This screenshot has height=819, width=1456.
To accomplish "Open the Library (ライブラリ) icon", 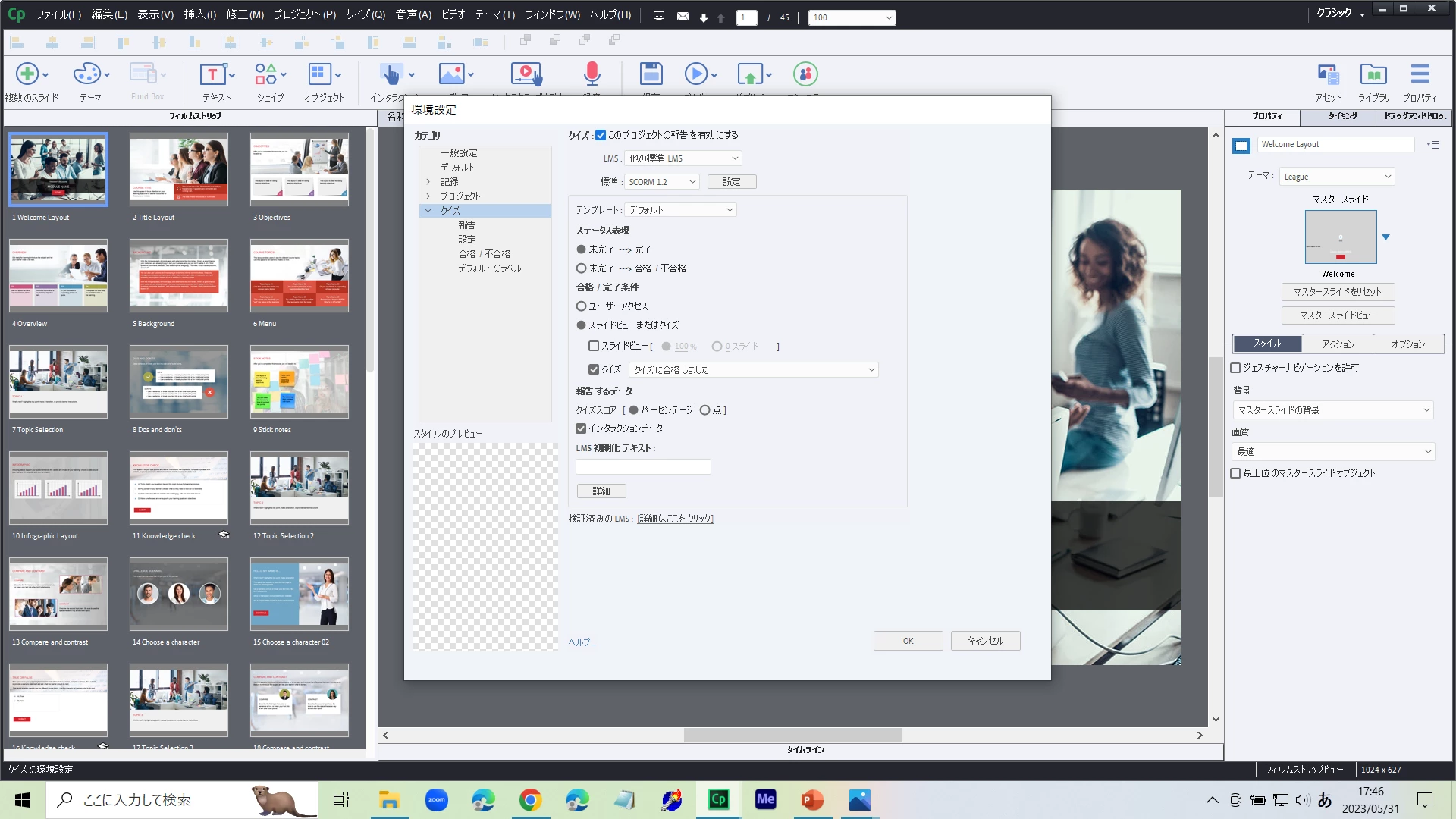I will [1373, 74].
